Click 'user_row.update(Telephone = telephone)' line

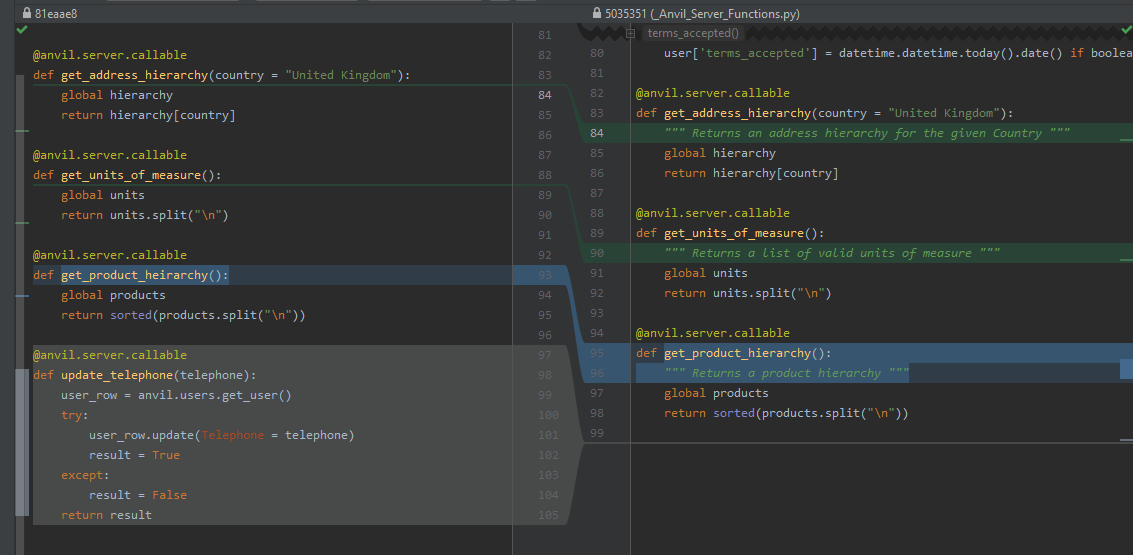222,435
